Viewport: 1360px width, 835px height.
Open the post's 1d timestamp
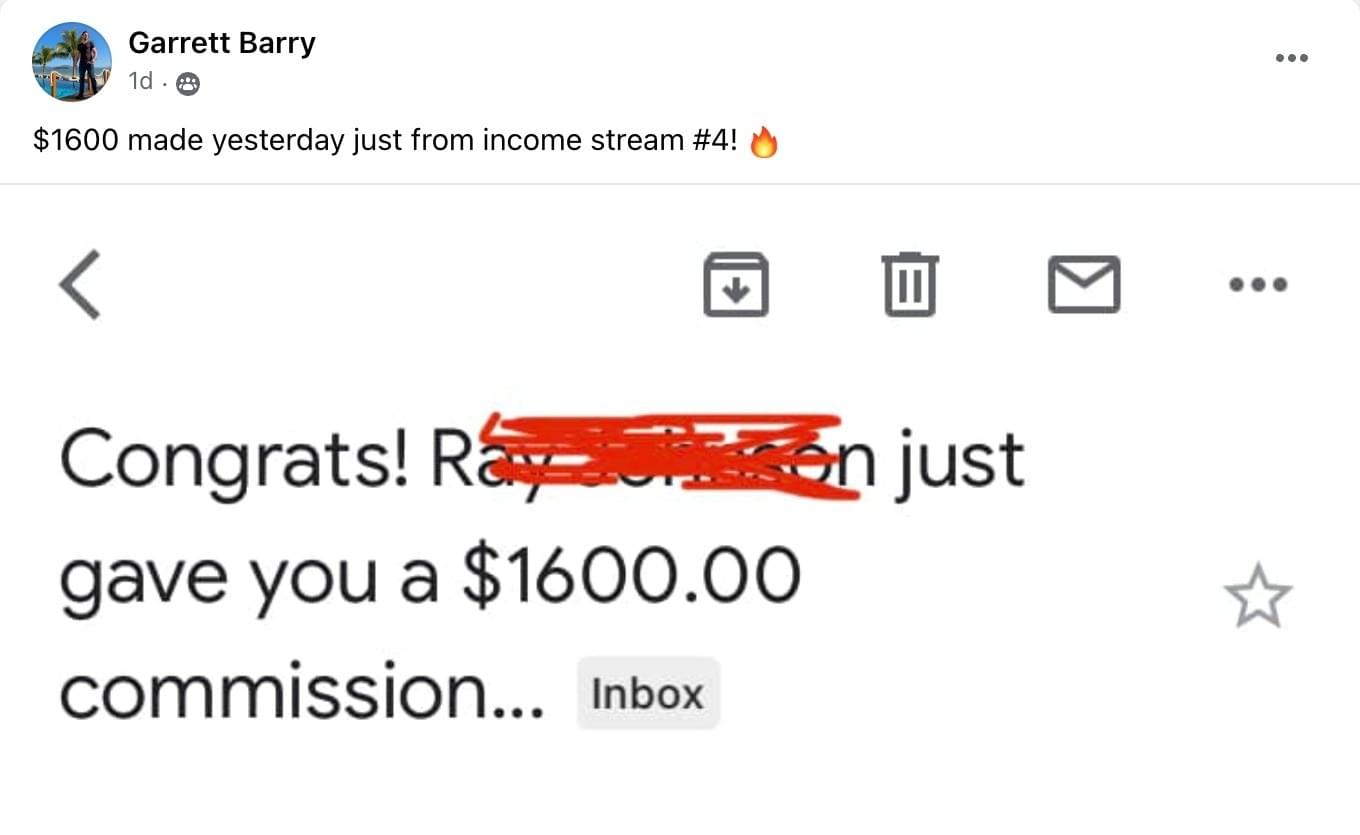point(141,82)
